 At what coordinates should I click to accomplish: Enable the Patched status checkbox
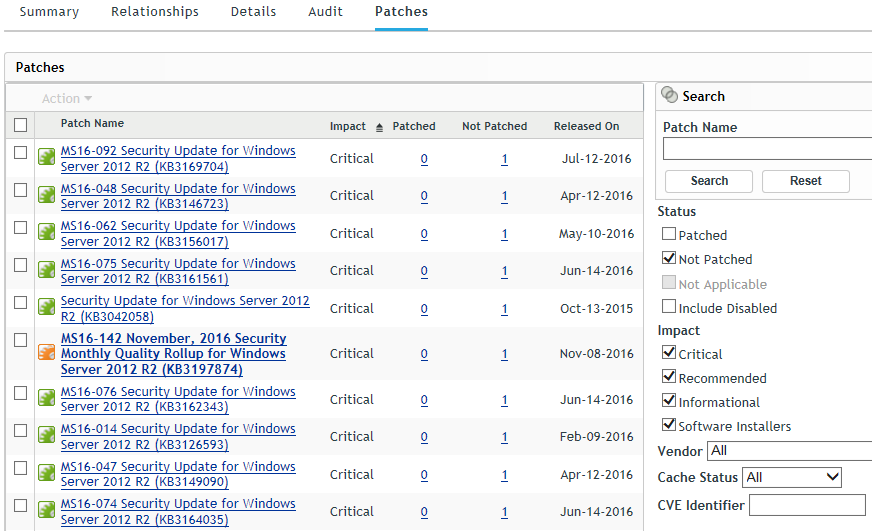coord(669,235)
